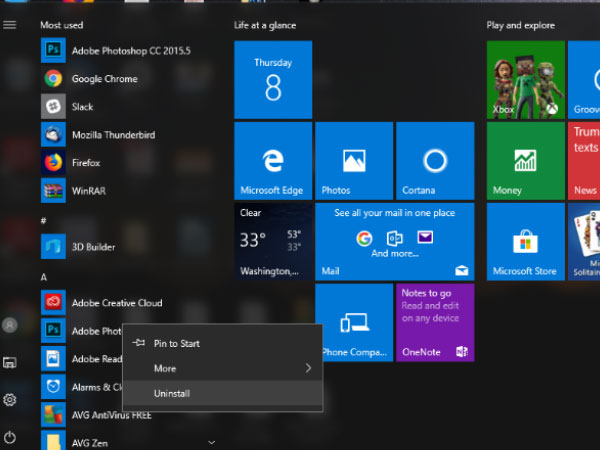Click the Washington weather tile
Viewport: 600px width, 450px height.
point(272,241)
